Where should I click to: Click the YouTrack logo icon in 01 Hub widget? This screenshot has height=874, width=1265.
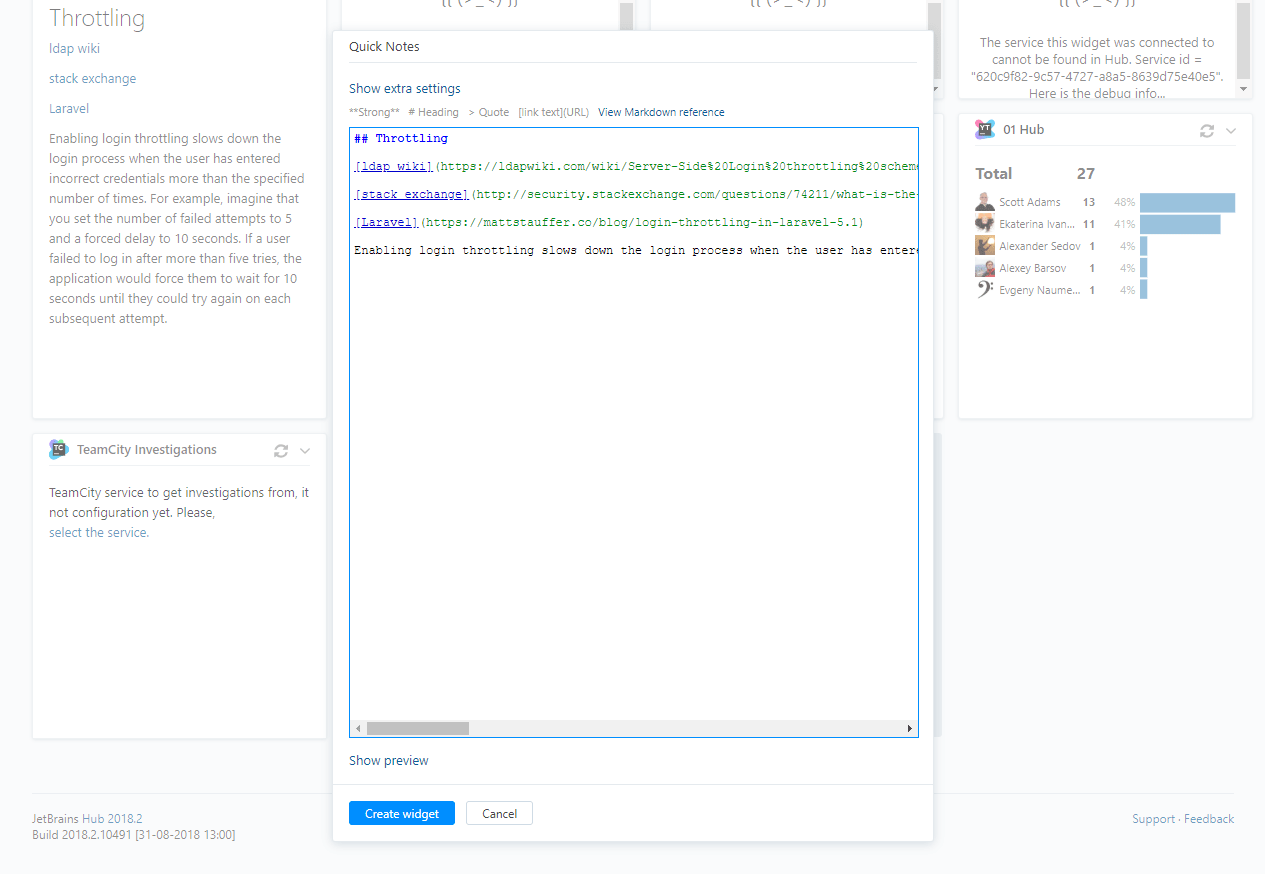984,129
